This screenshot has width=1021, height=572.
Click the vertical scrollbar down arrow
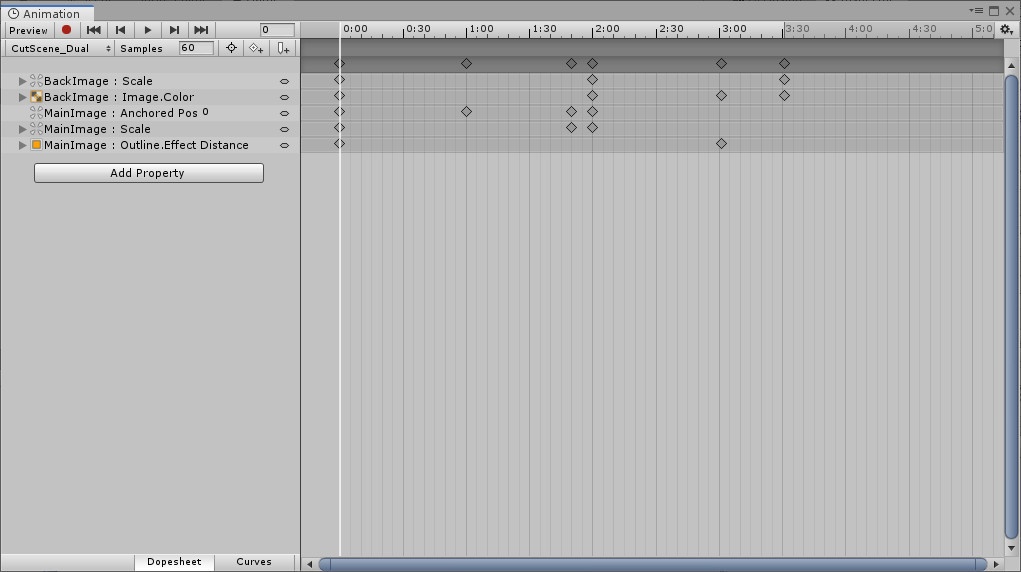click(x=1011, y=549)
